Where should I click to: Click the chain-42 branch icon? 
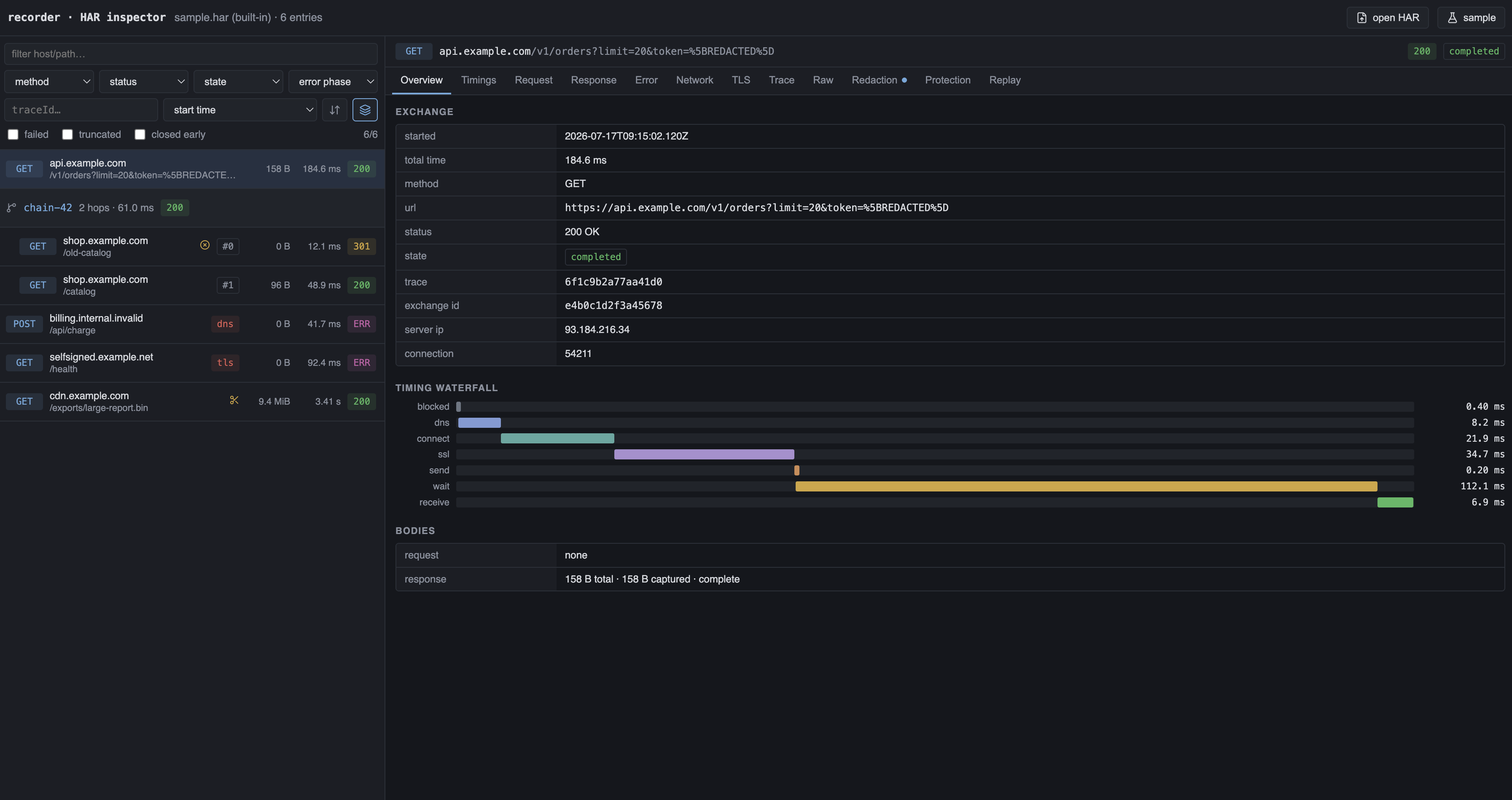coord(11,207)
